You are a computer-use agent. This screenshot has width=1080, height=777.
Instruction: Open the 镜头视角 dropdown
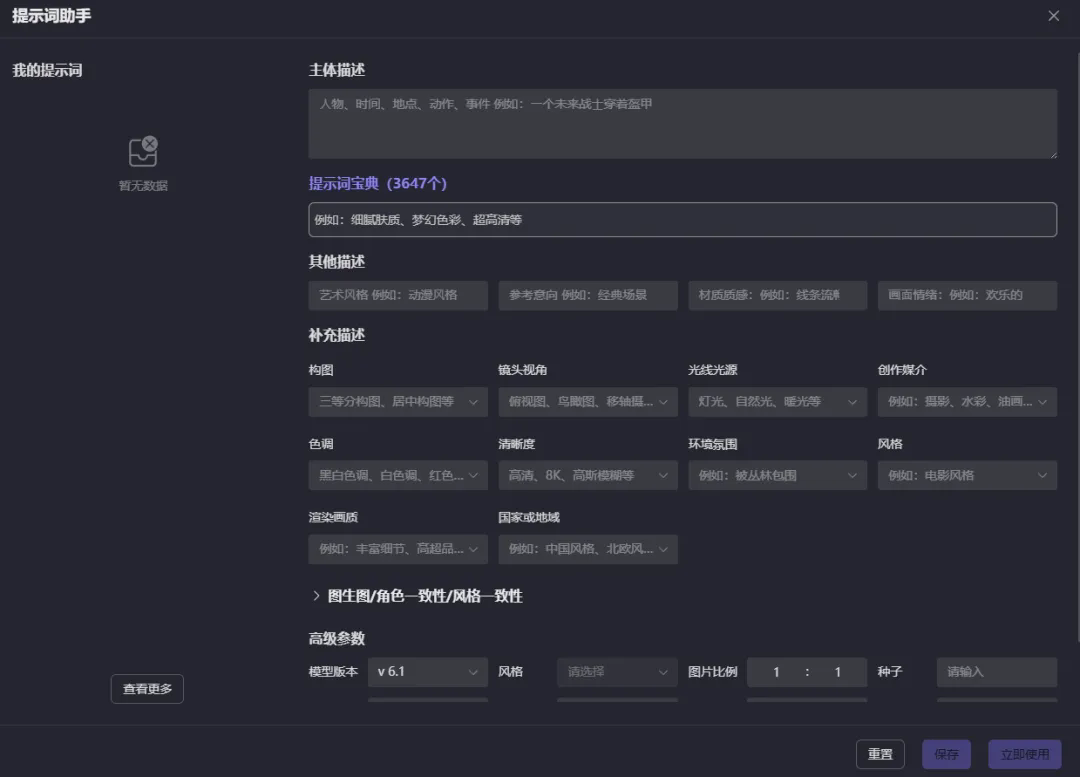pyautogui.click(x=587, y=402)
